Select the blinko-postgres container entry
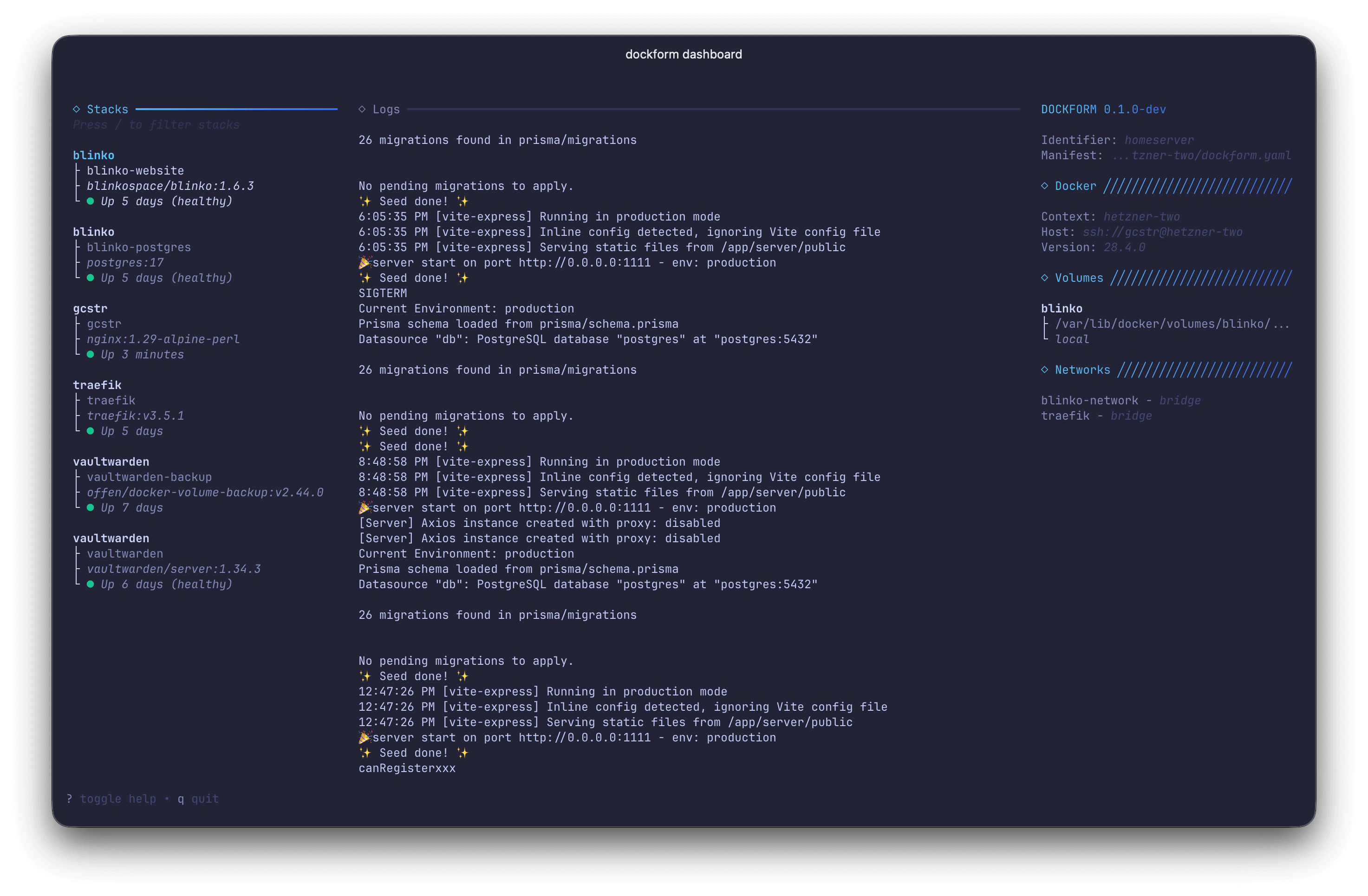The height and width of the screenshot is (896, 1368). coord(138,247)
